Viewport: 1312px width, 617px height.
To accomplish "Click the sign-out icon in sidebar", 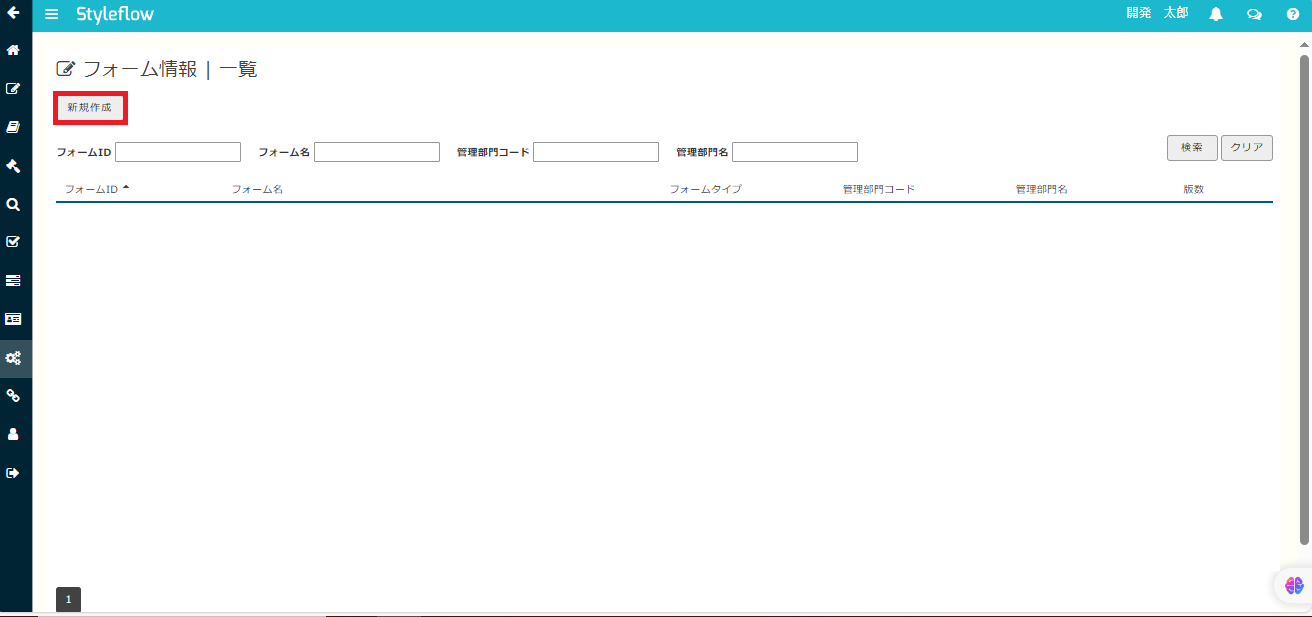I will coord(13,473).
